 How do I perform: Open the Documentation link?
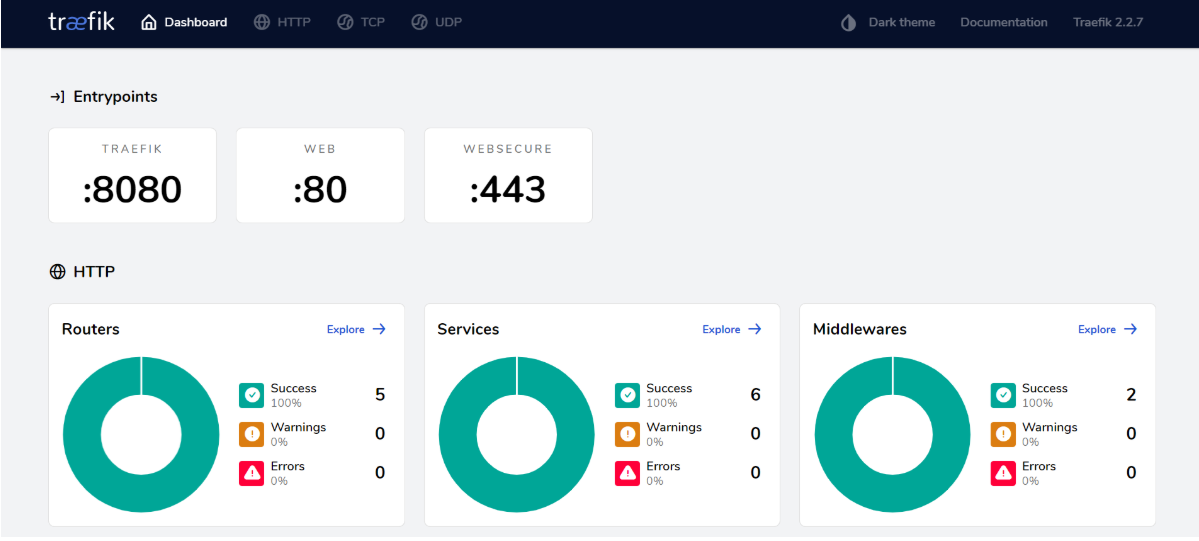coord(1004,22)
